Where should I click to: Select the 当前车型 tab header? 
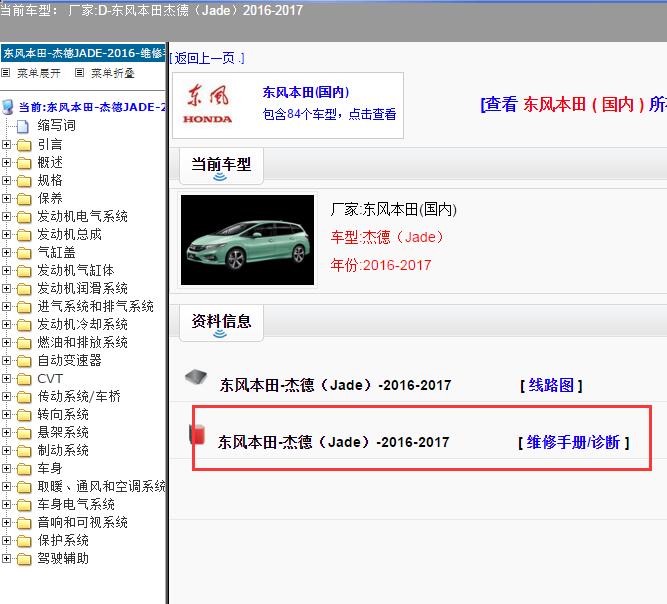tap(221, 166)
